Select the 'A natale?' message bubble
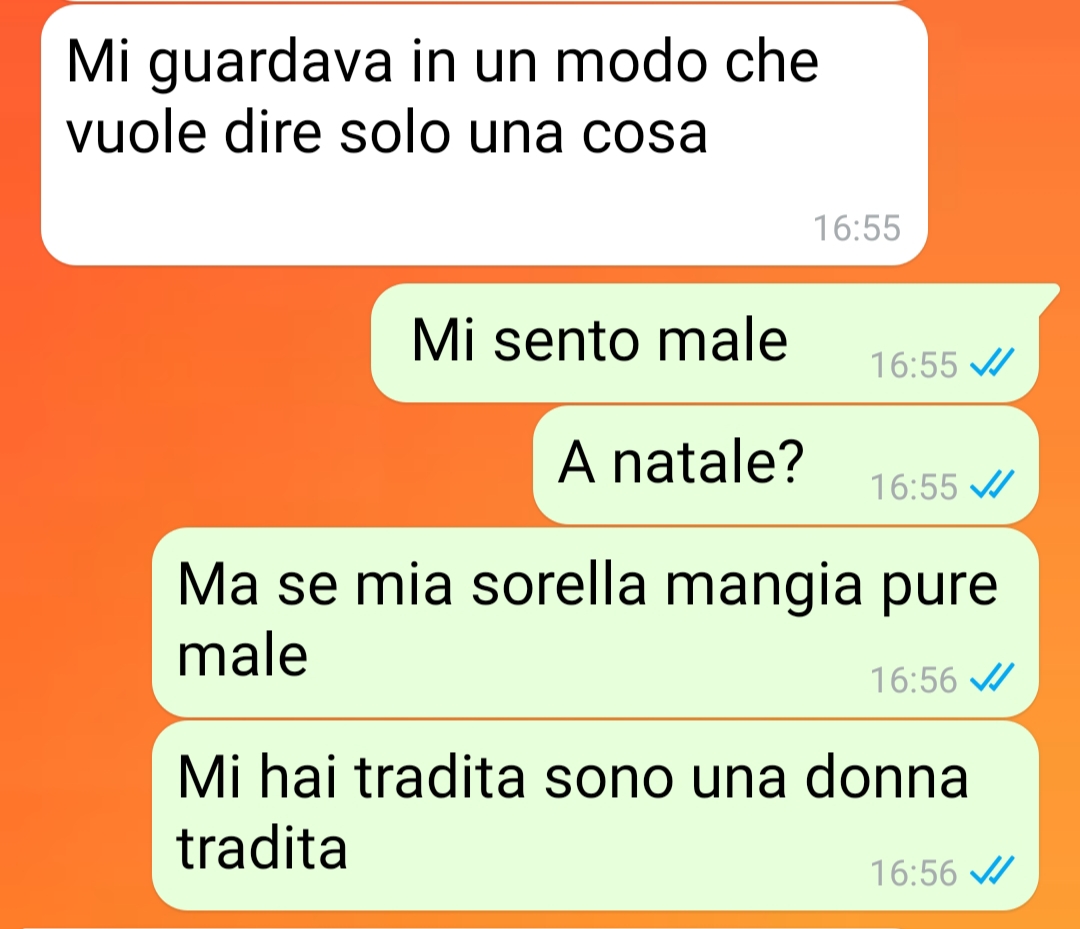 point(785,465)
